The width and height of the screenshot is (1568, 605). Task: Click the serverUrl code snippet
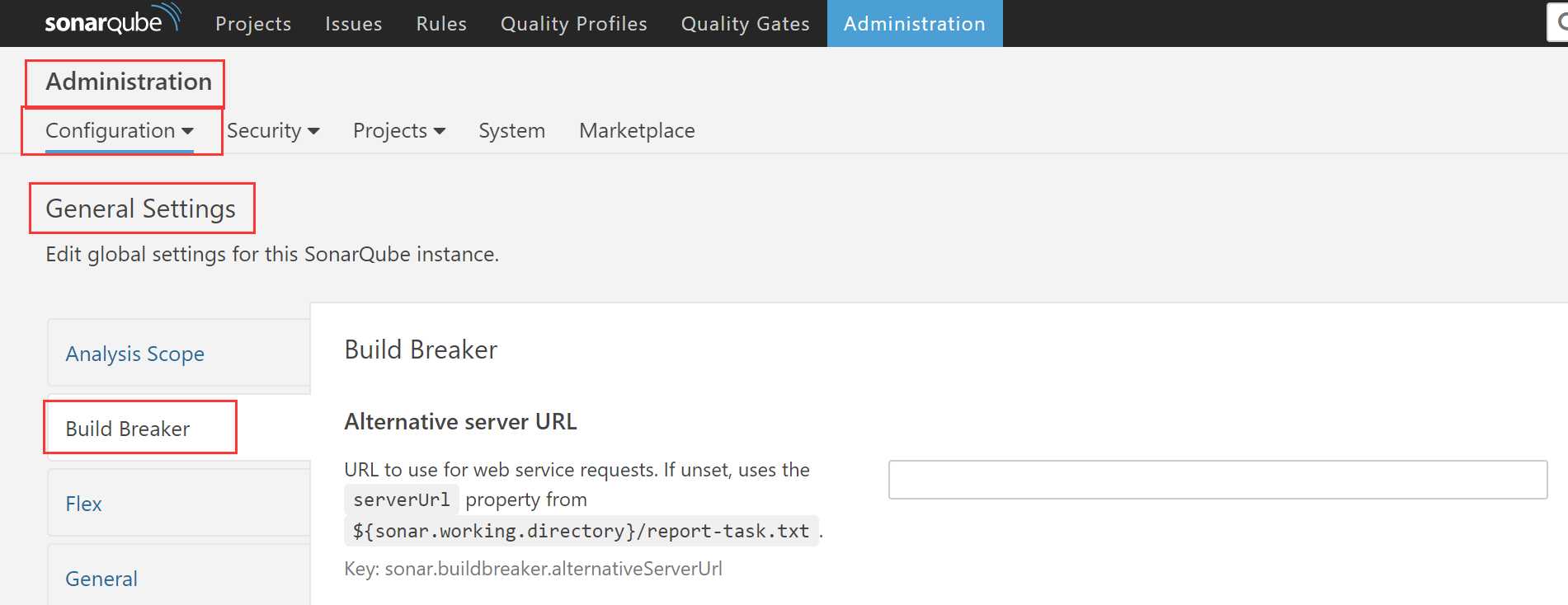click(x=402, y=499)
